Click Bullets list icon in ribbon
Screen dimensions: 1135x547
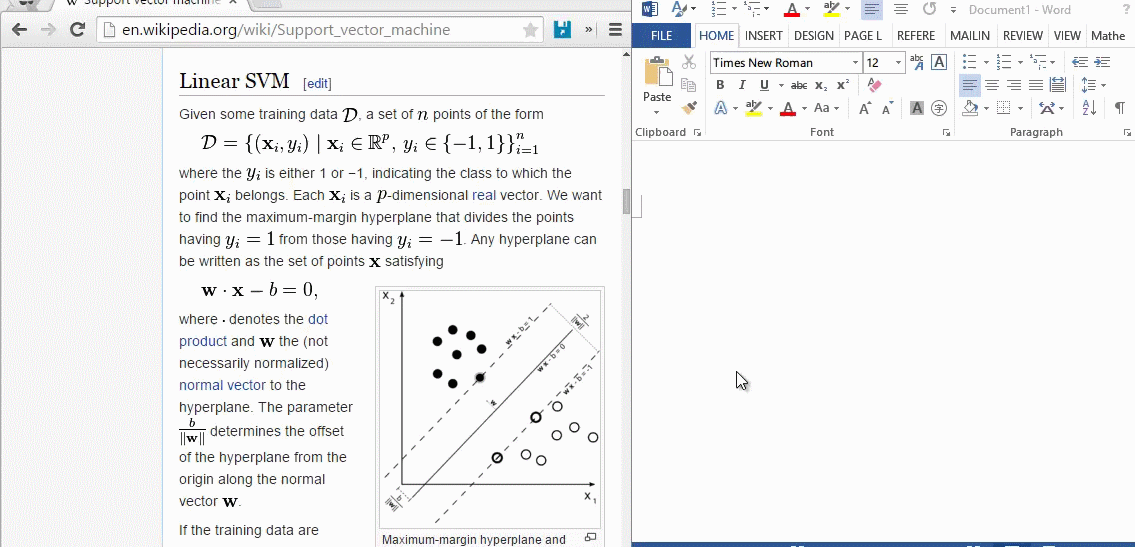pos(970,62)
